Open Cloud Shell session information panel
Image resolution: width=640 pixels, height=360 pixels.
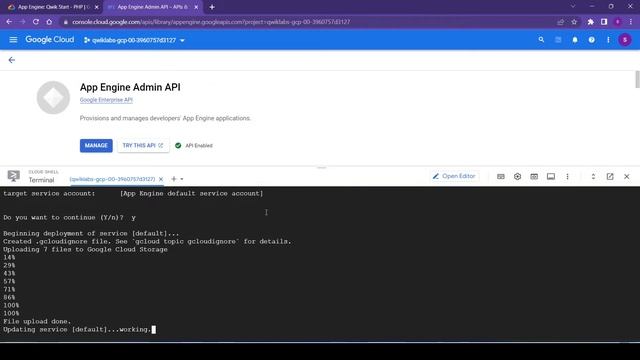coord(551,176)
